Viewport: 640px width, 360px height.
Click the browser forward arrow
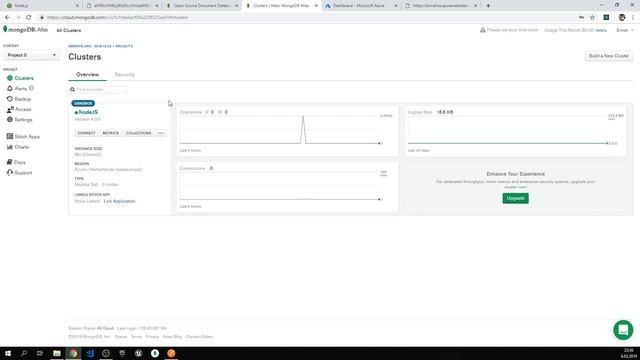click(x=18, y=18)
